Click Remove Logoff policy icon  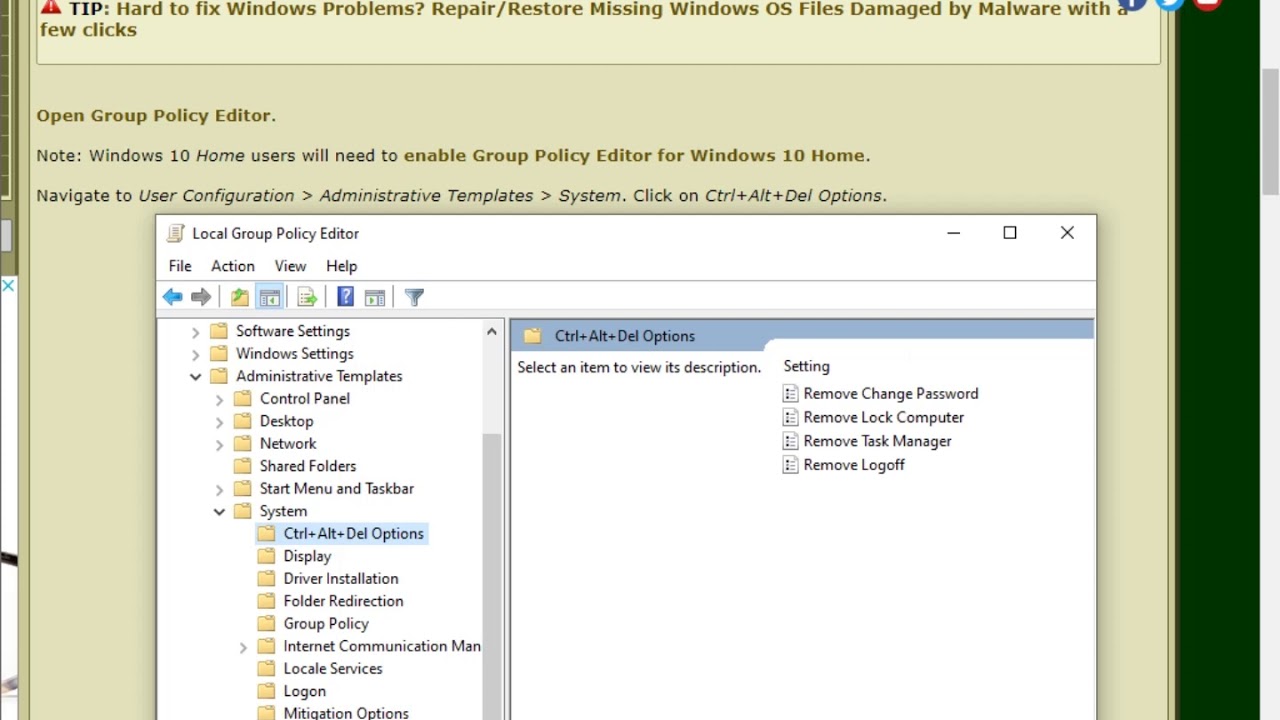click(790, 465)
